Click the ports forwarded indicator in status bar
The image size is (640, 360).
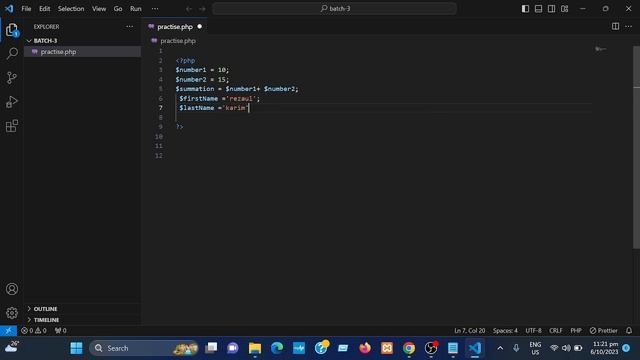click(x=60, y=331)
